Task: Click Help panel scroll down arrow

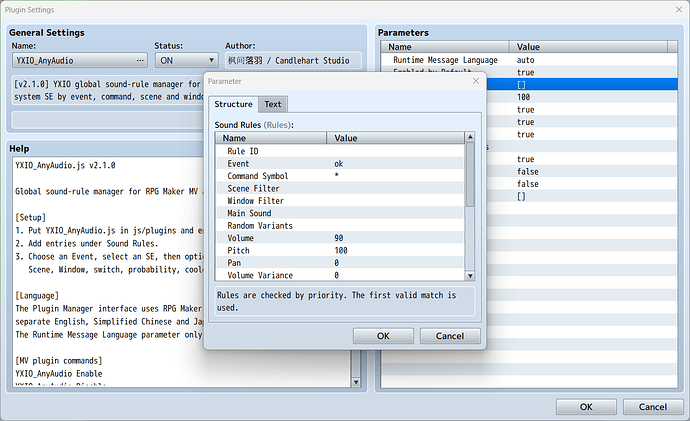Action: pos(356,382)
